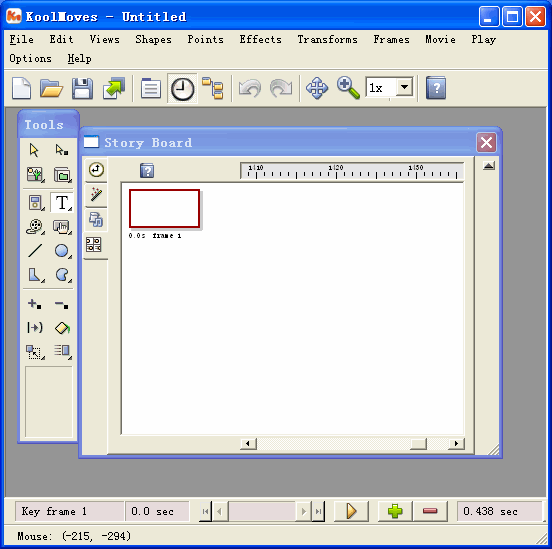
Task: Click the magic wand icon in Story Board
Action: coord(96,194)
